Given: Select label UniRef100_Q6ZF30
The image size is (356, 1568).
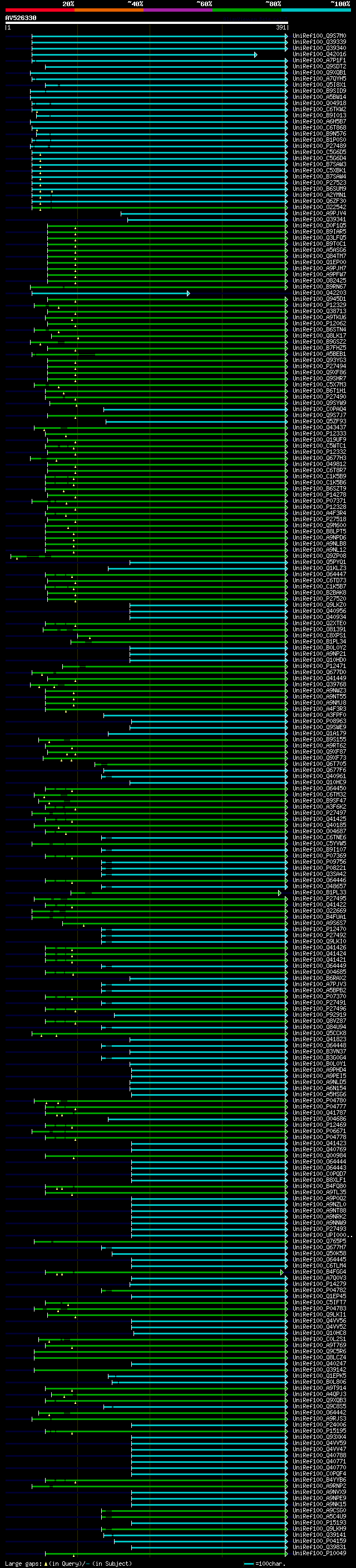Looking at the screenshot, I should [x=319, y=201].
